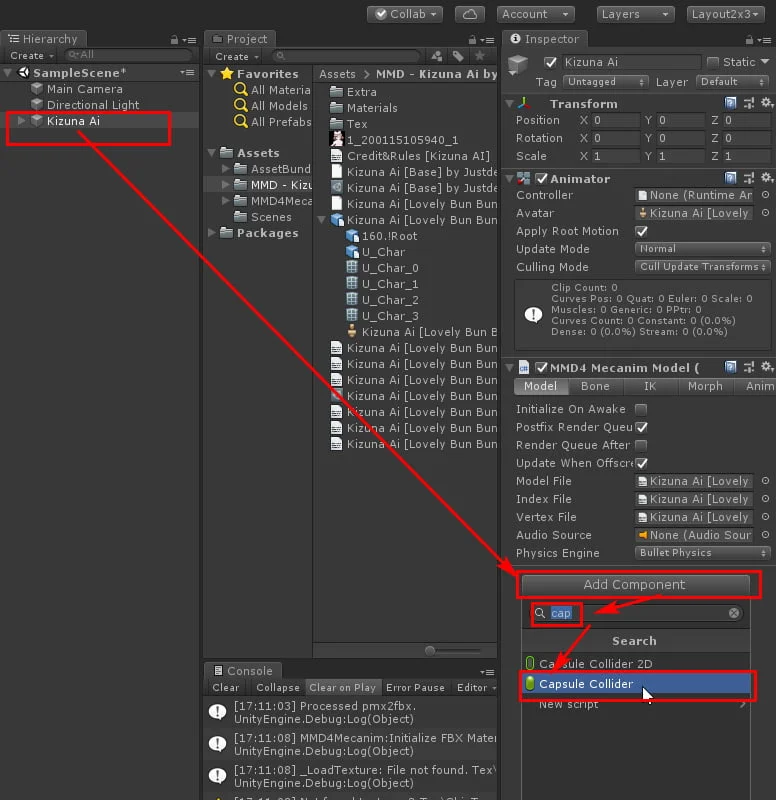Open the Layout2x3 dropdown

(727, 14)
